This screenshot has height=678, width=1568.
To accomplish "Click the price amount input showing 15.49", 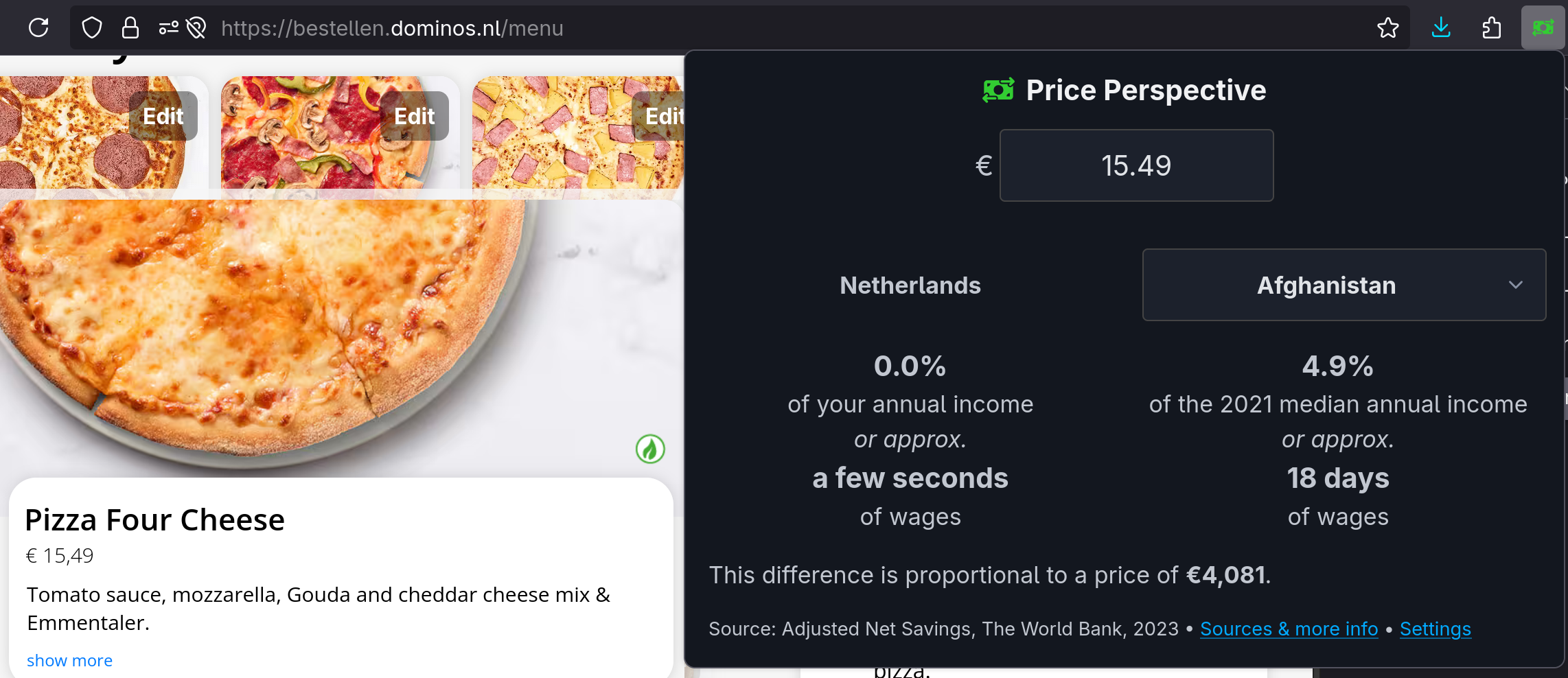I will click(1136, 165).
